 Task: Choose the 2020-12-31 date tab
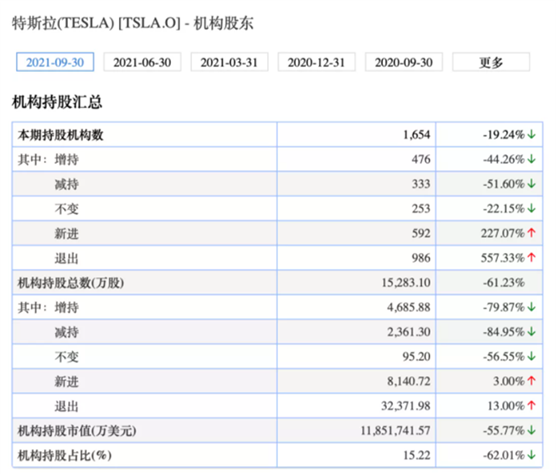tap(317, 62)
